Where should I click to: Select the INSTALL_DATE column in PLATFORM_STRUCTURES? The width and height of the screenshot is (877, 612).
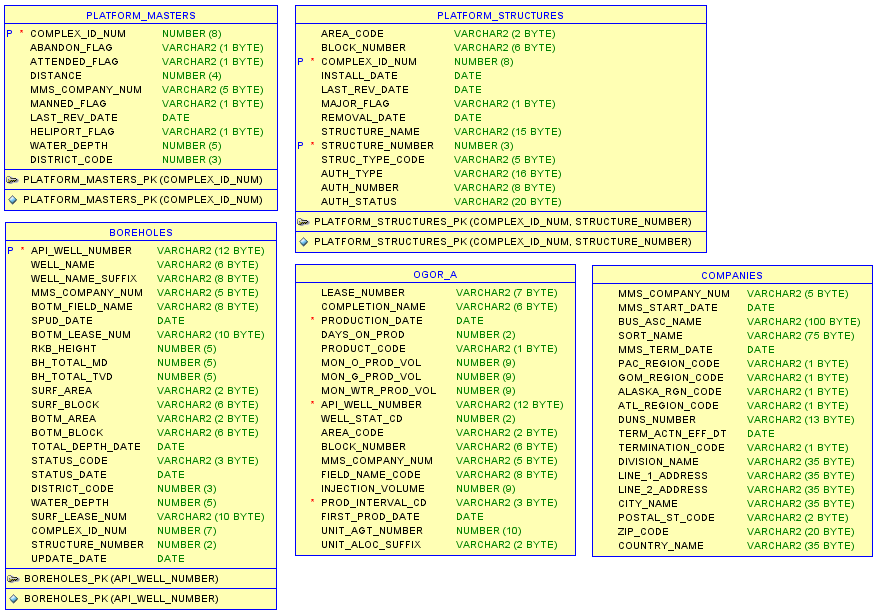(359, 76)
